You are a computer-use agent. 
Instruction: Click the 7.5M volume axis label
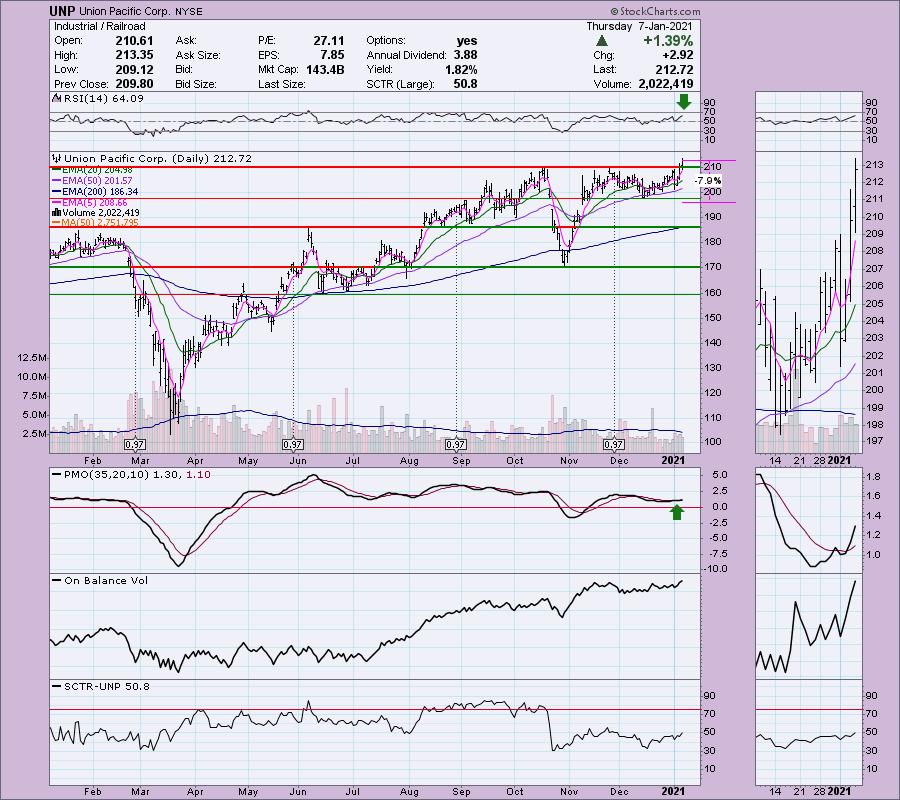tap(34, 396)
